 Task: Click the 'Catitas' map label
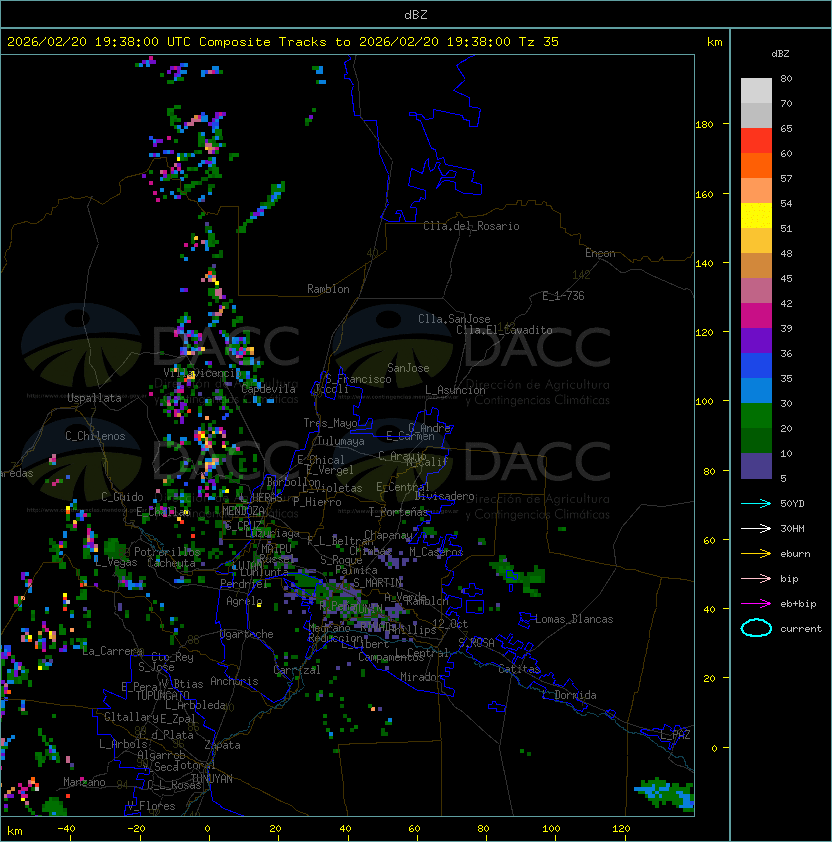coord(519,669)
